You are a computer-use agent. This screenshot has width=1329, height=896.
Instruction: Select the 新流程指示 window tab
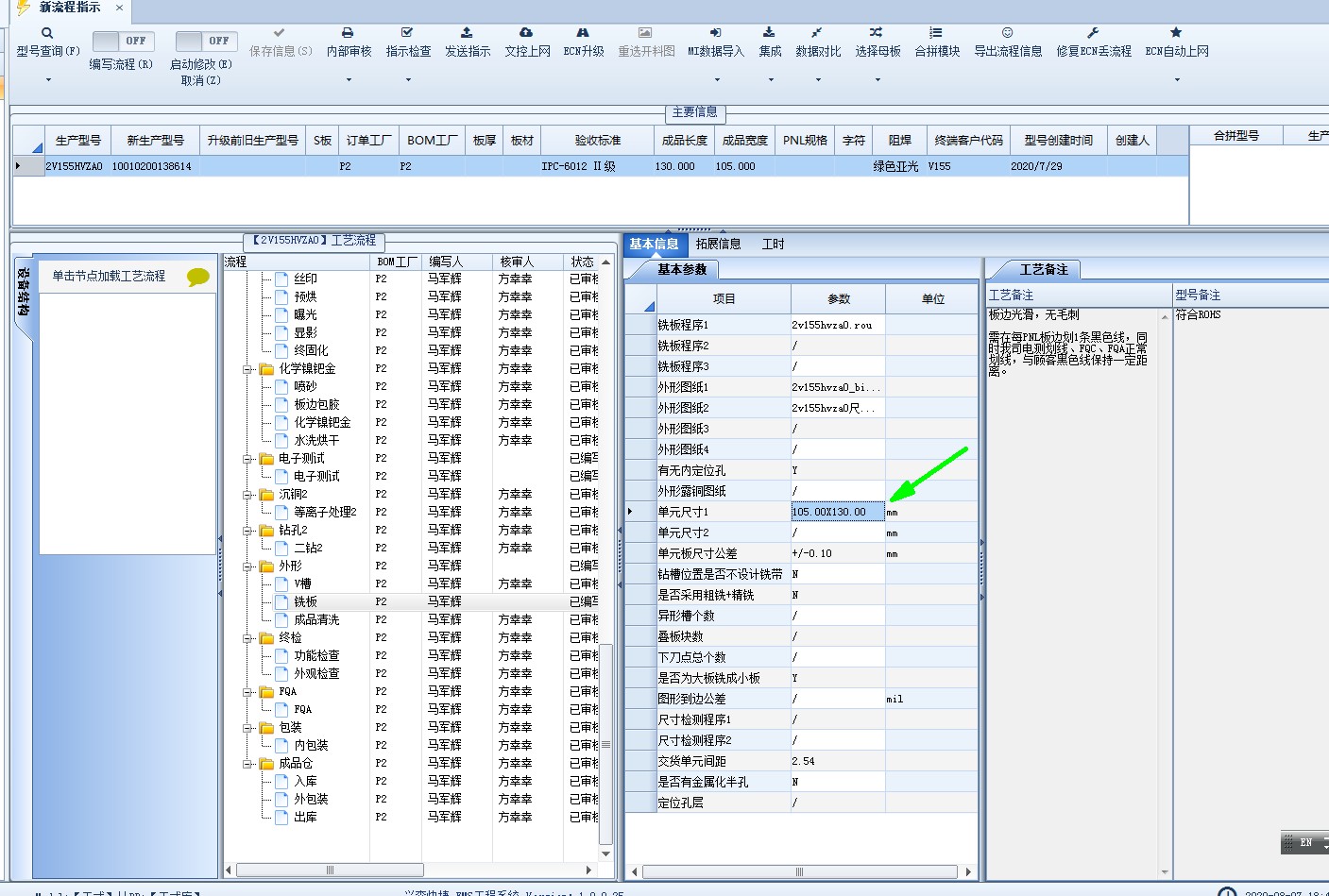click(x=69, y=8)
